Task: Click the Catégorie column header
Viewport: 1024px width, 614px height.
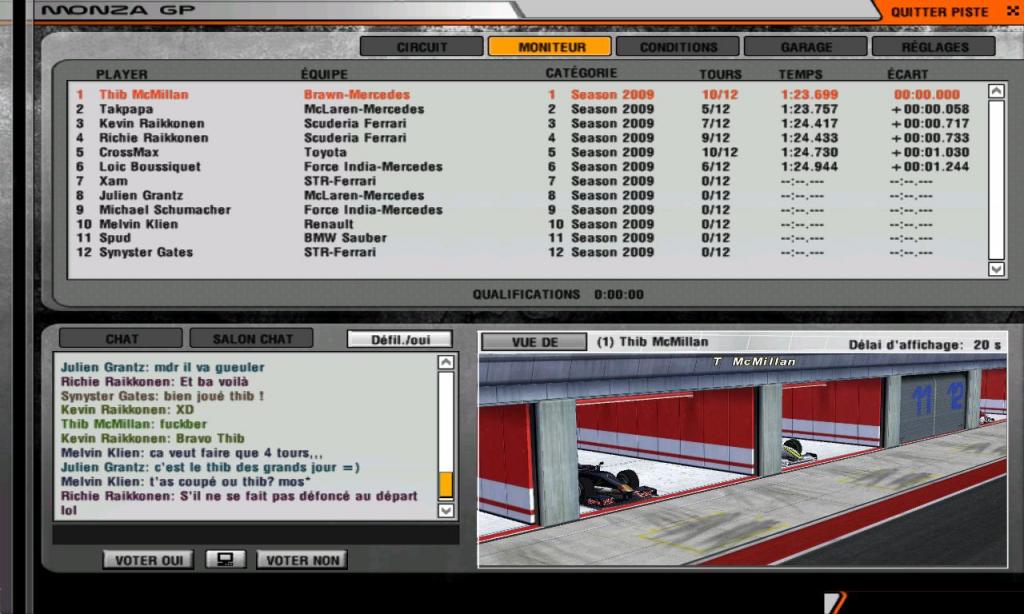Action: (x=581, y=73)
